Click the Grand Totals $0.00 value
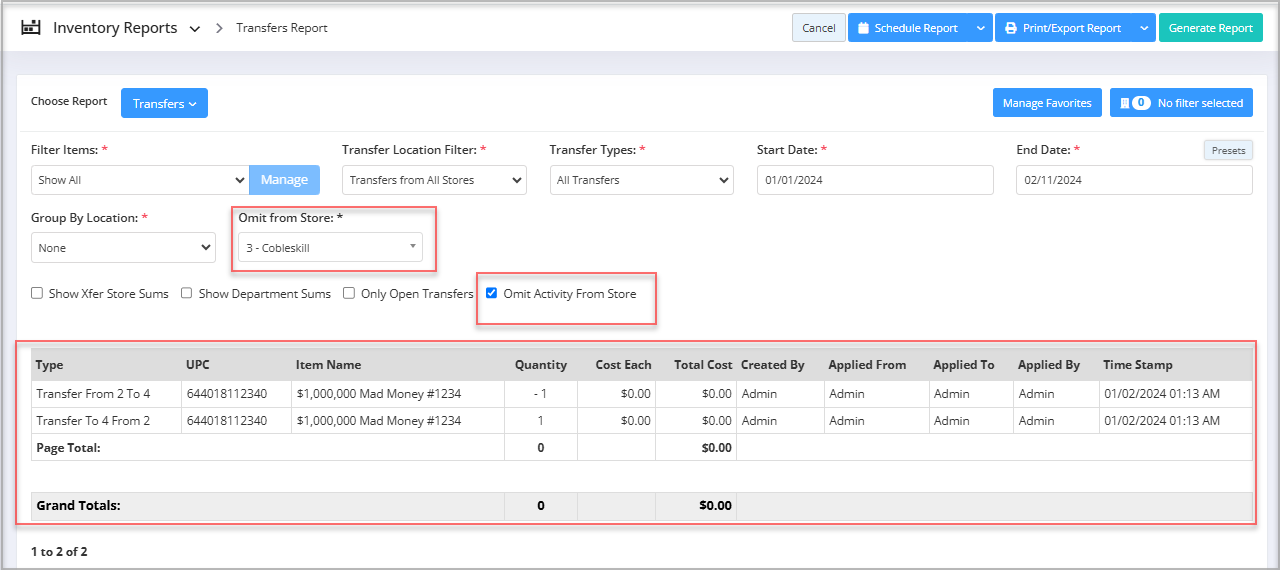The image size is (1280, 570). [715, 506]
